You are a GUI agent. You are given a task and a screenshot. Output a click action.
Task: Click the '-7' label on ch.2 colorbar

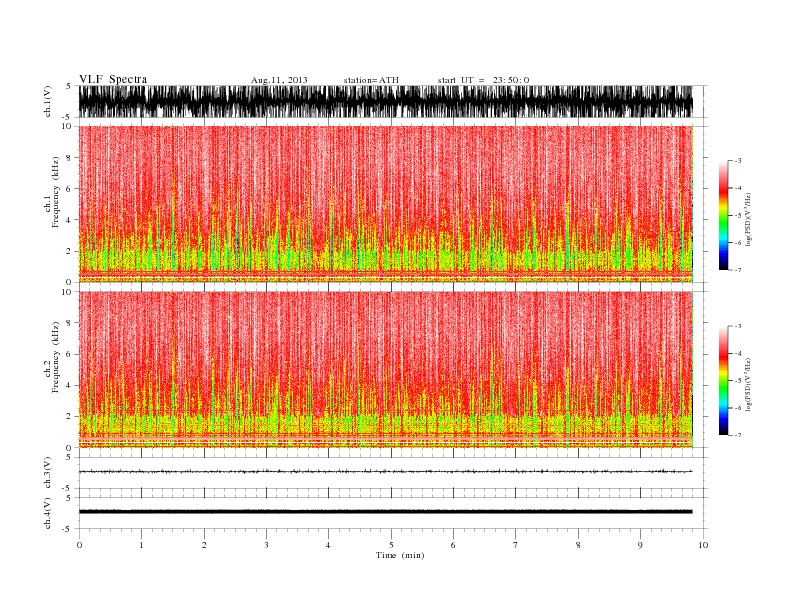tap(738, 435)
